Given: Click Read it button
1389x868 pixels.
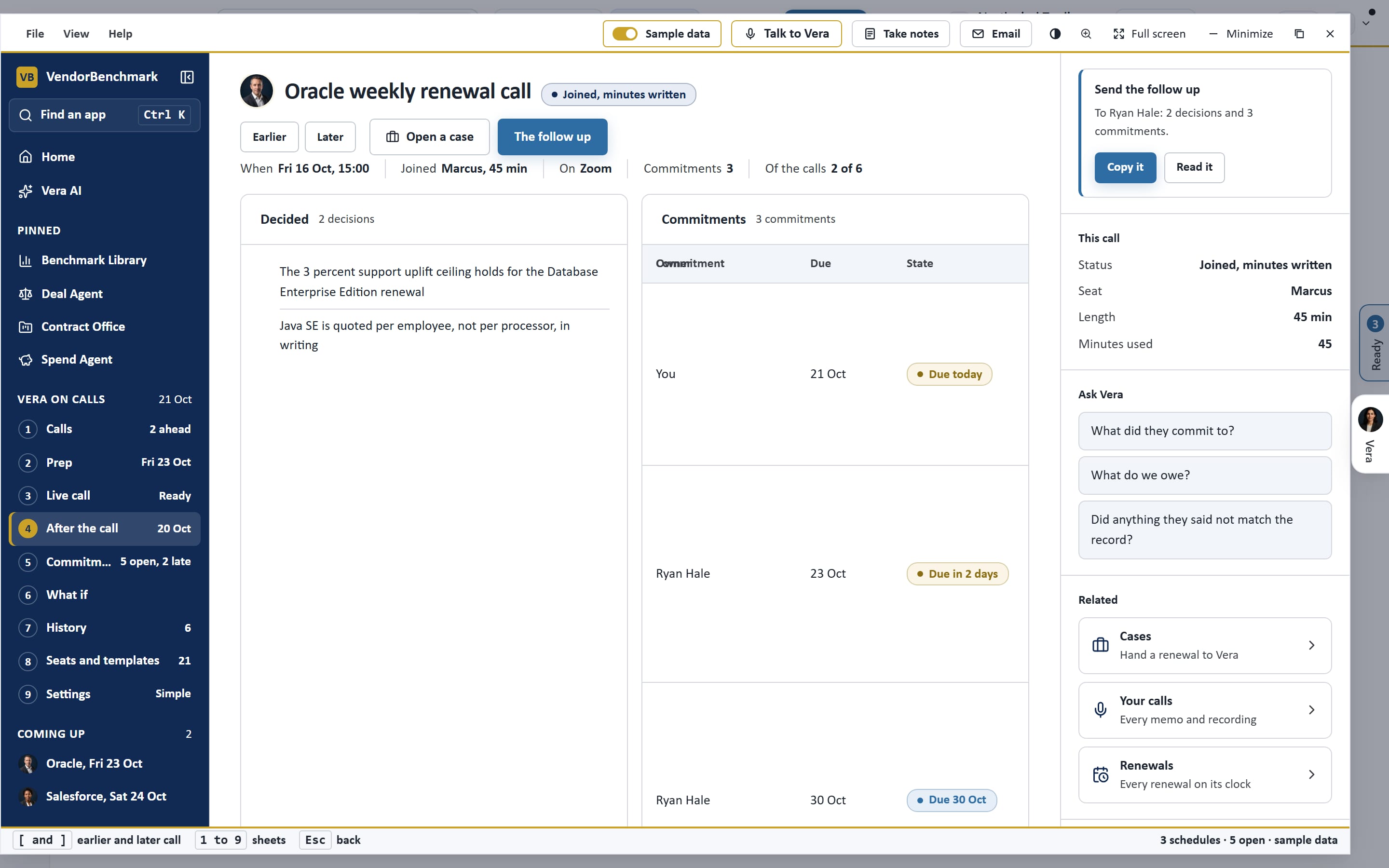Looking at the screenshot, I should pyautogui.click(x=1194, y=167).
